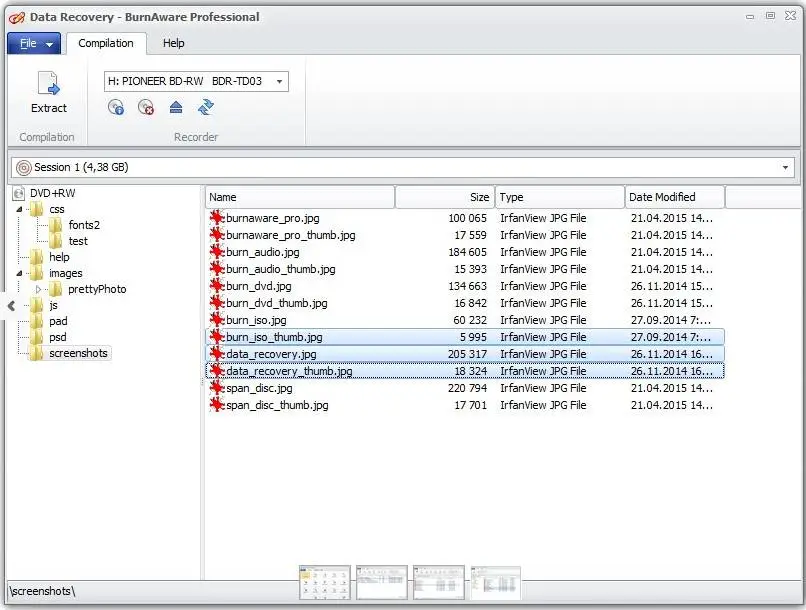Minimize the Data Recovery window
Screen dimensions: 806x610
750,16
